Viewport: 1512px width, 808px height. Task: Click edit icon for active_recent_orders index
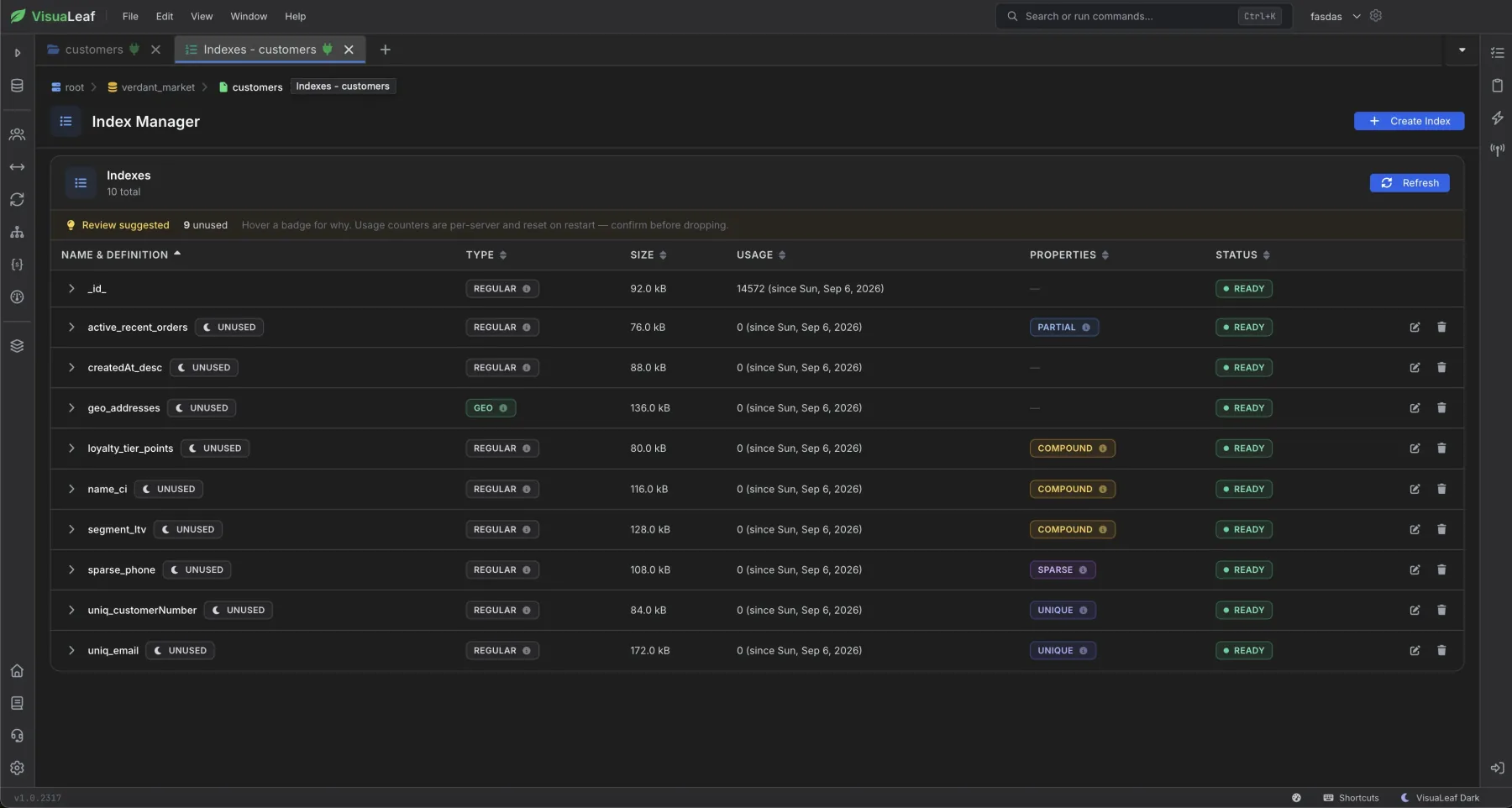pyautogui.click(x=1415, y=328)
